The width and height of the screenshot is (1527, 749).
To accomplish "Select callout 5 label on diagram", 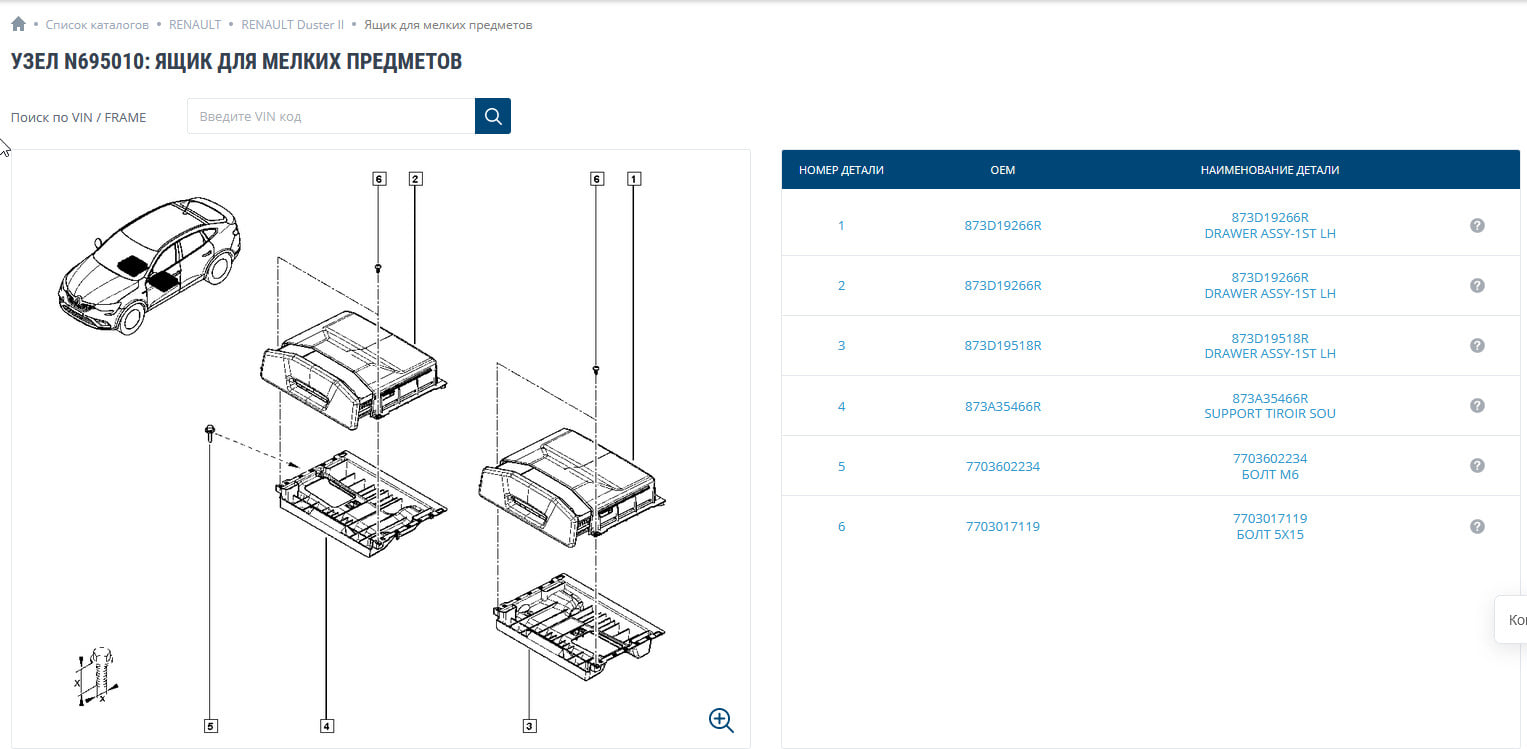I will pyautogui.click(x=210, y=725).
